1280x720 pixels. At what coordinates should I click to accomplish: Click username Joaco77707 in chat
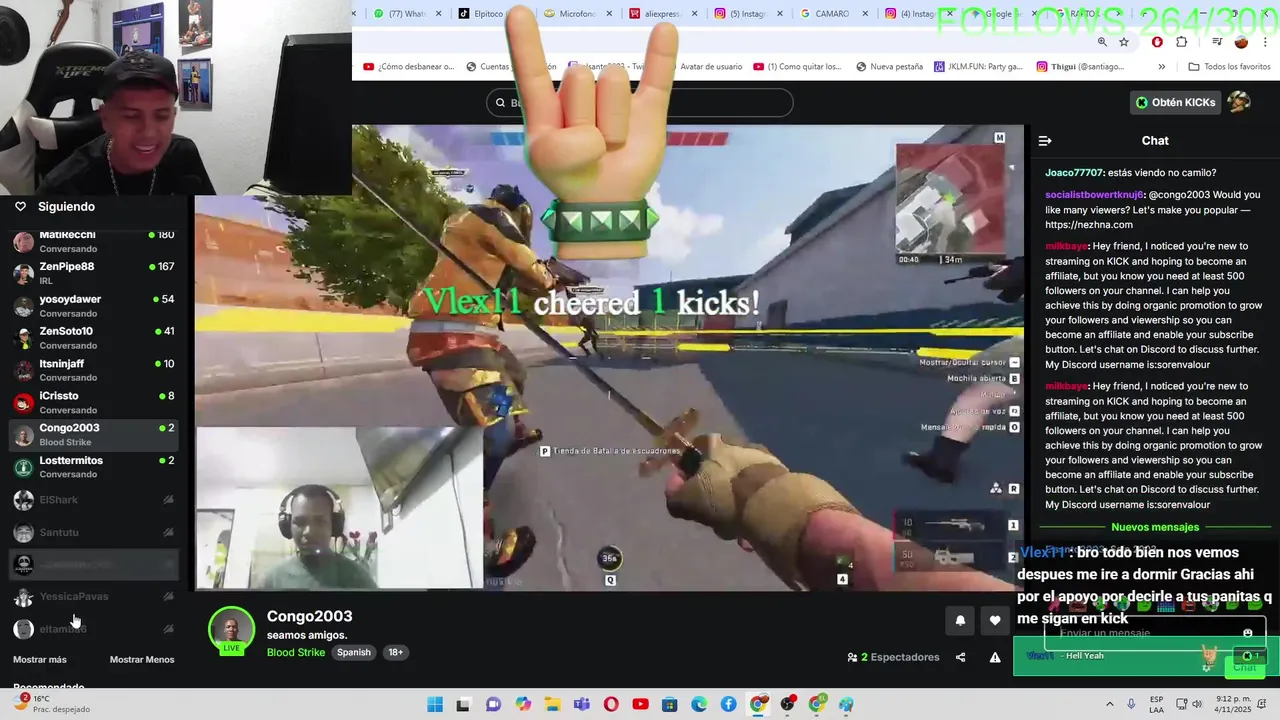[1074, 173]
